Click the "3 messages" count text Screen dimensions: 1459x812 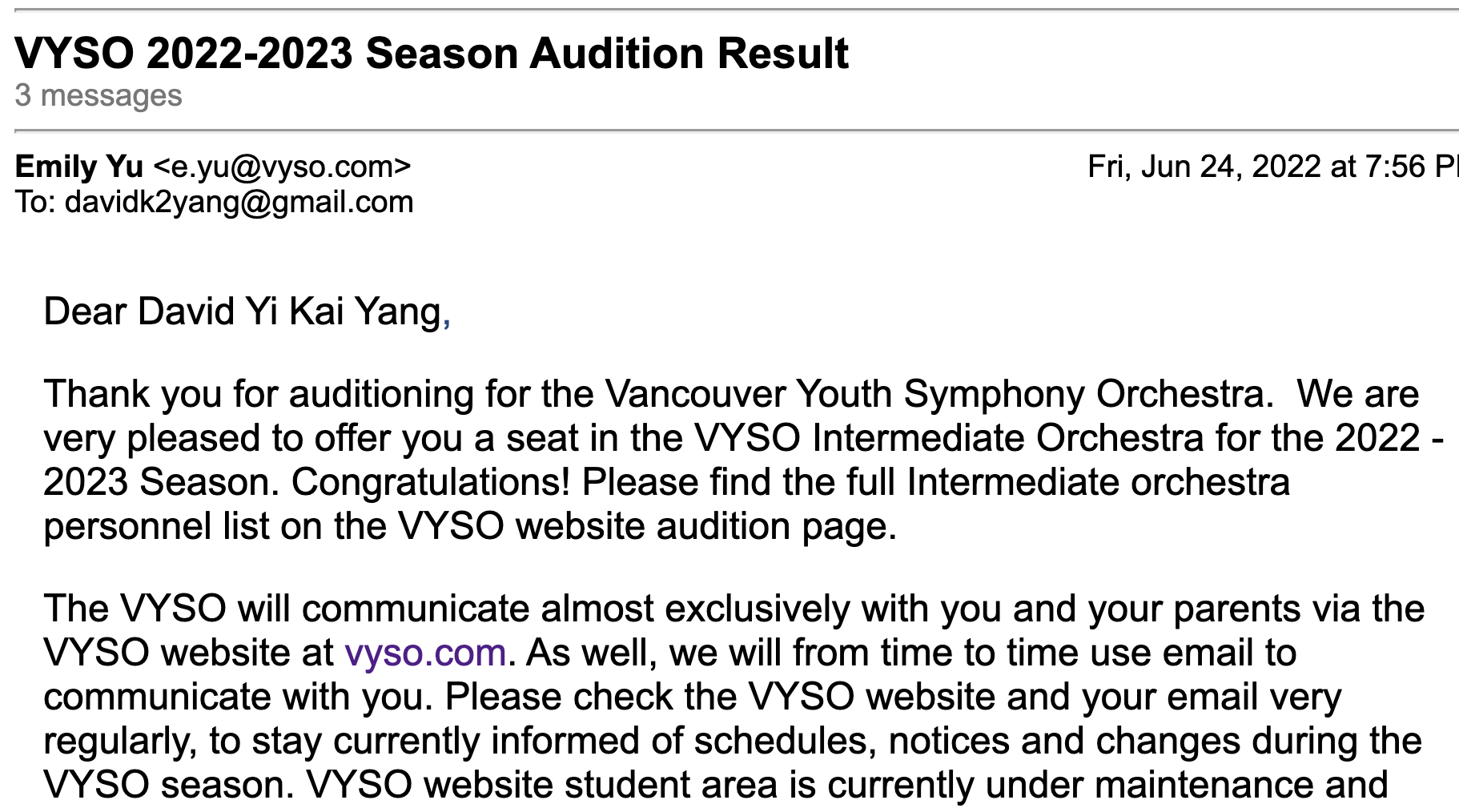[x=98, y=96]
